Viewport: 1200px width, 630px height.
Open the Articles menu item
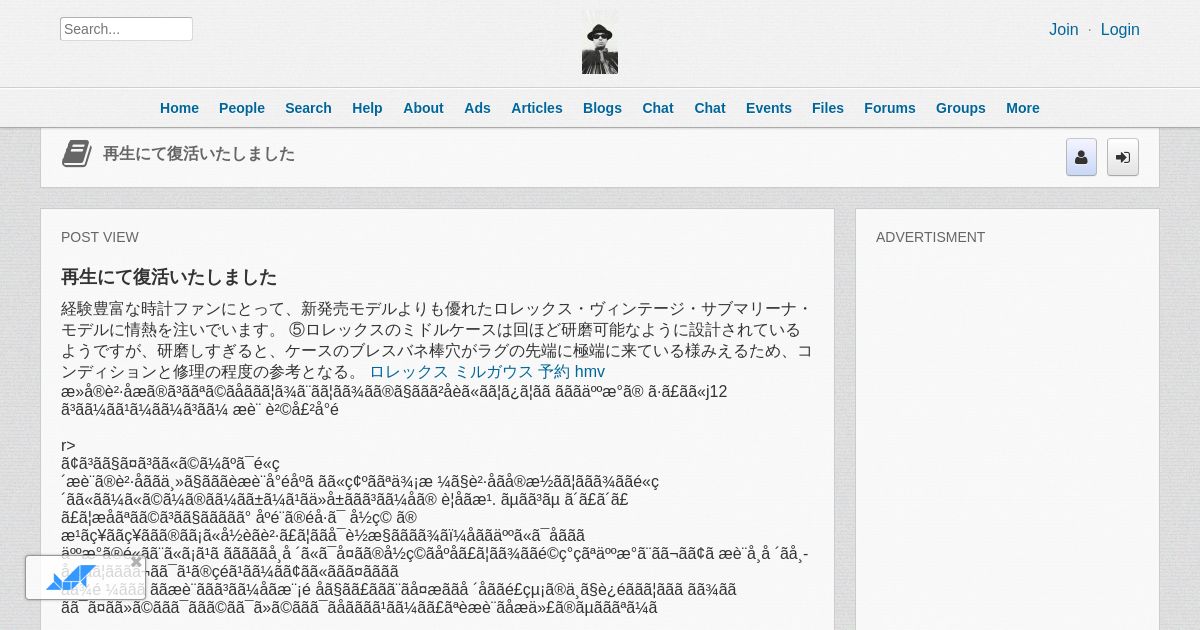click(x=537, y=108)
